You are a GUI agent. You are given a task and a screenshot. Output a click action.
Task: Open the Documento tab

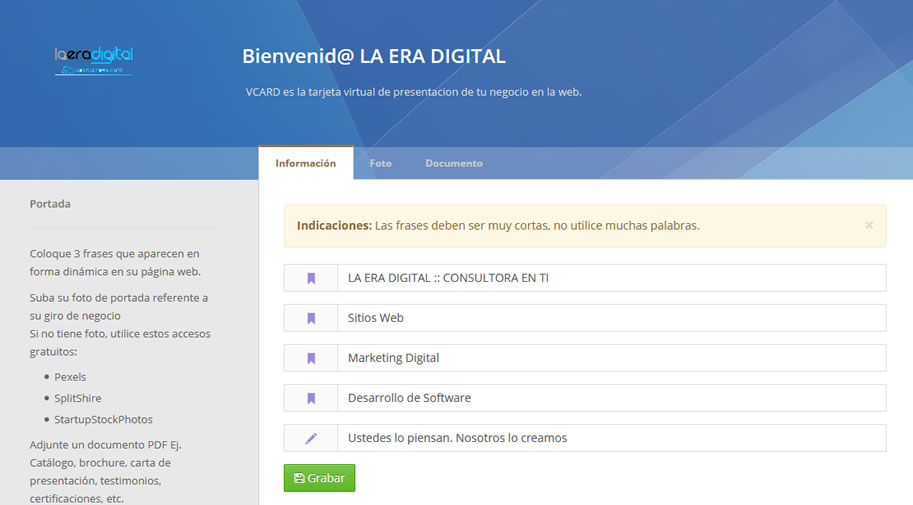coord(453,163)
